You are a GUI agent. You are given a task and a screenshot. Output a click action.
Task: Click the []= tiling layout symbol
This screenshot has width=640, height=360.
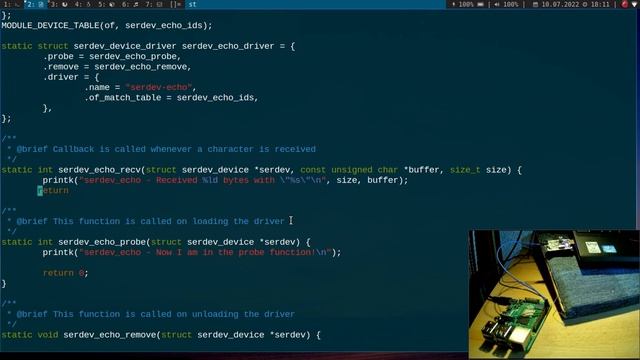click(x=176, y=4)
